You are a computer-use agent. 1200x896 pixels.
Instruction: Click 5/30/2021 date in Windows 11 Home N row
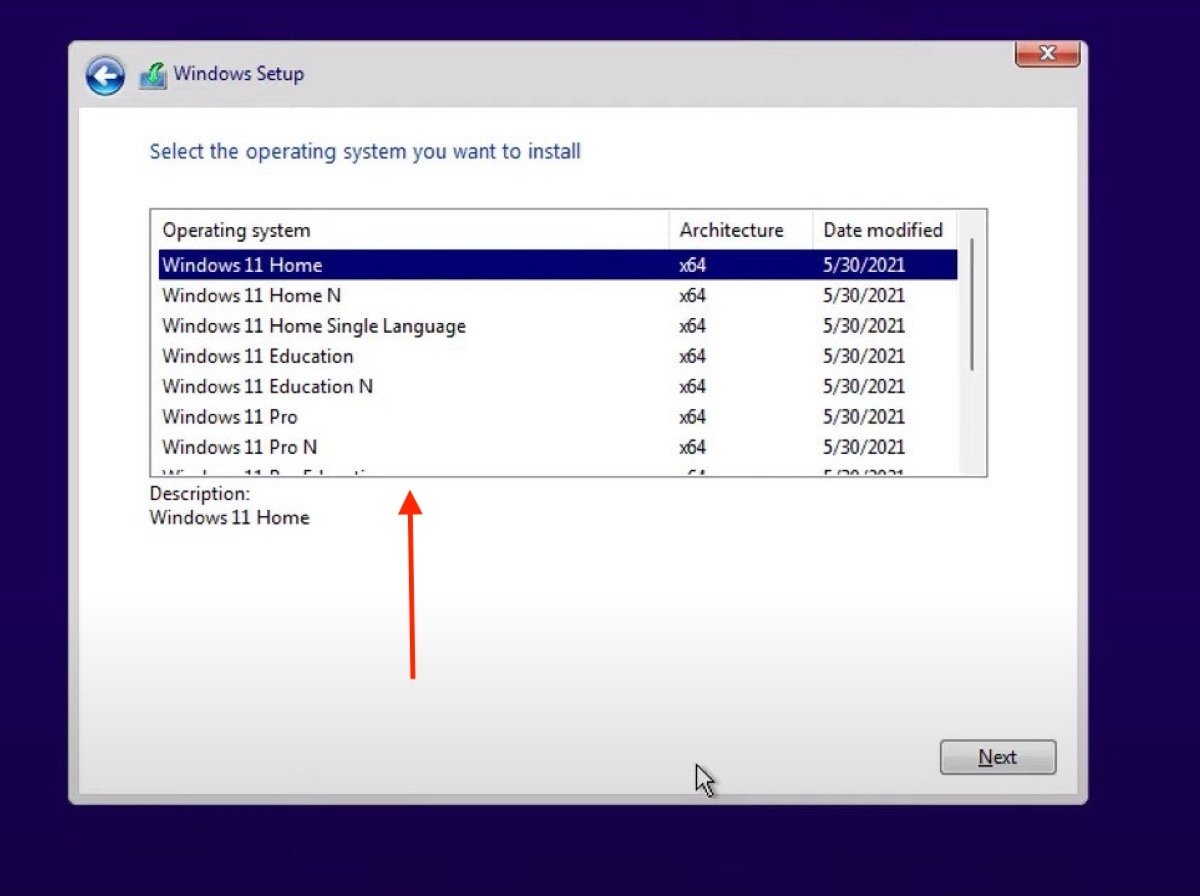864,295
